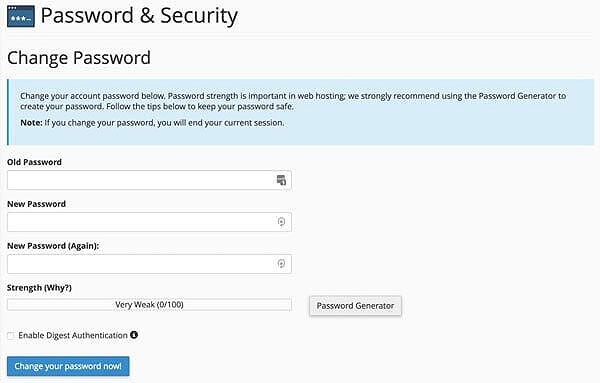
Task: Click the New Password (Again) label
Action: click(x=53, y=246)
